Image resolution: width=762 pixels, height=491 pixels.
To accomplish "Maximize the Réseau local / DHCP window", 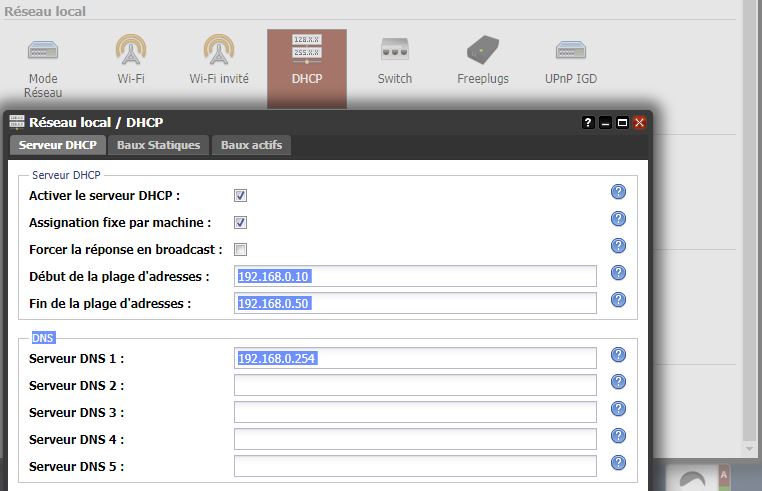I will point(622,123).
